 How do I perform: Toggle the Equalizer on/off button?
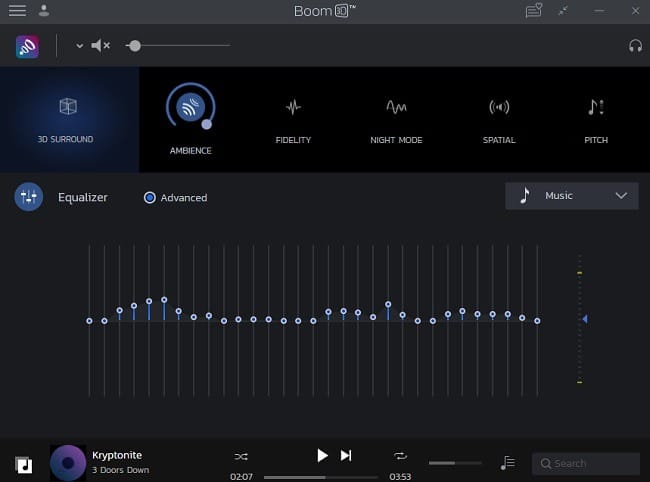point(29,197)
